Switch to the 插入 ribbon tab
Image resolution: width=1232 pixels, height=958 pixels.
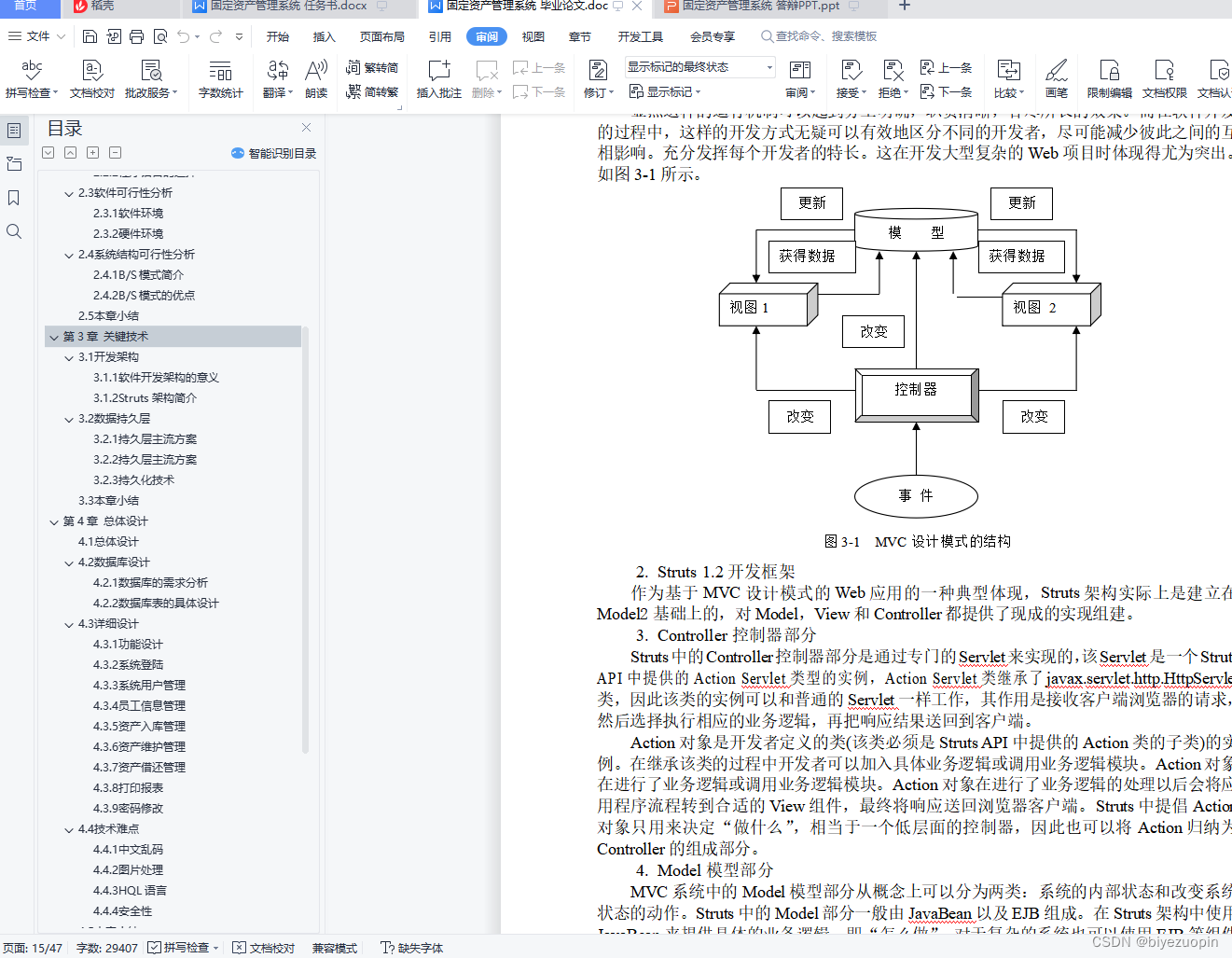(x=324, y=36)
